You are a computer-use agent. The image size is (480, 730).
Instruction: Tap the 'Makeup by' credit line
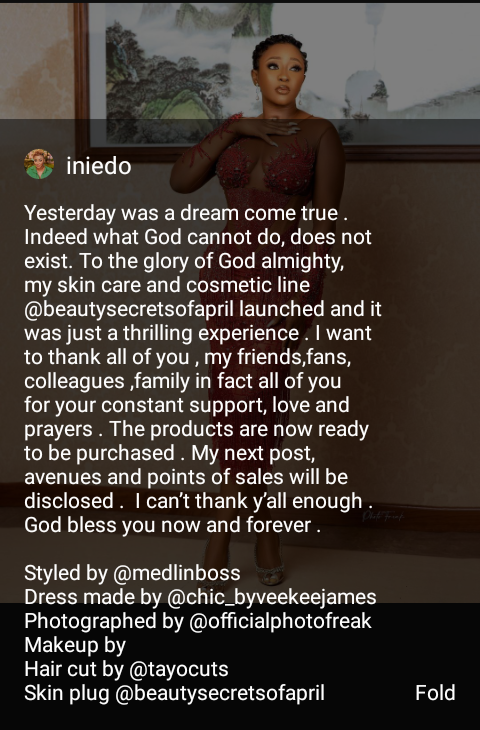(x=75, y=645)
